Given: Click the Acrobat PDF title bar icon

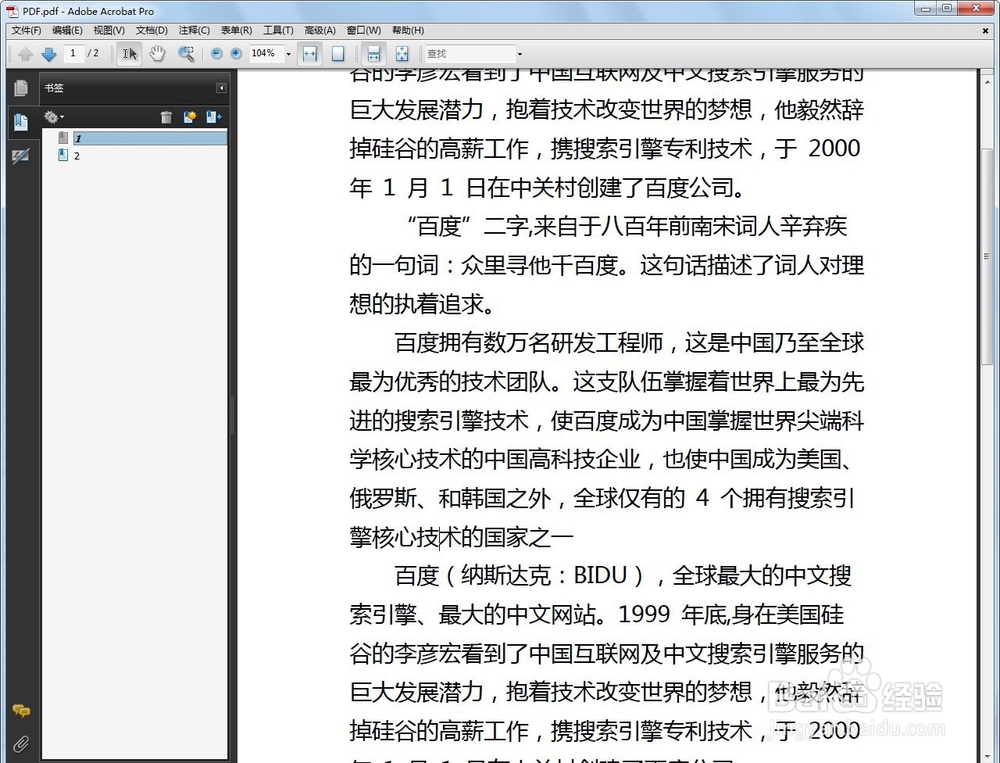Looking at the screenshot, I should (12, 11).
